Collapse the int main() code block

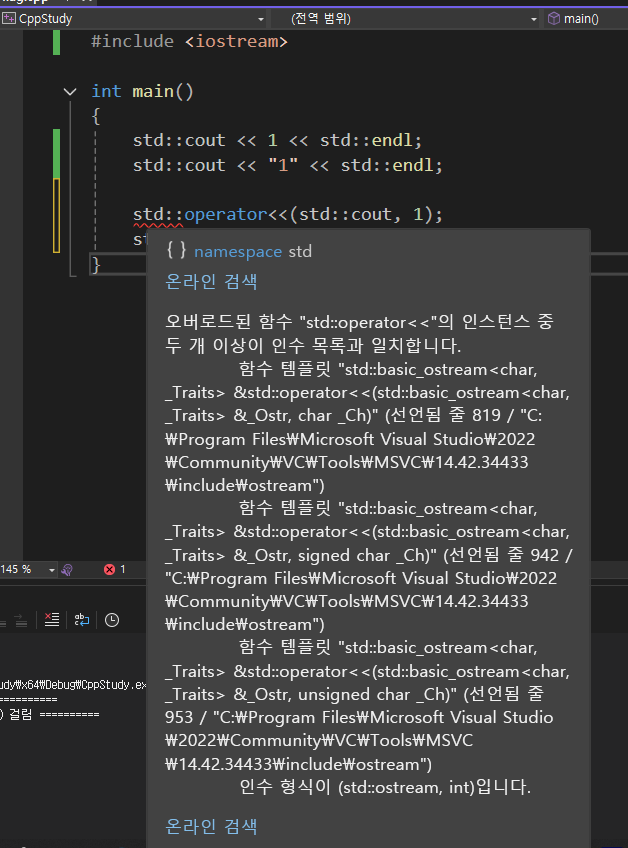click(70, 91)
